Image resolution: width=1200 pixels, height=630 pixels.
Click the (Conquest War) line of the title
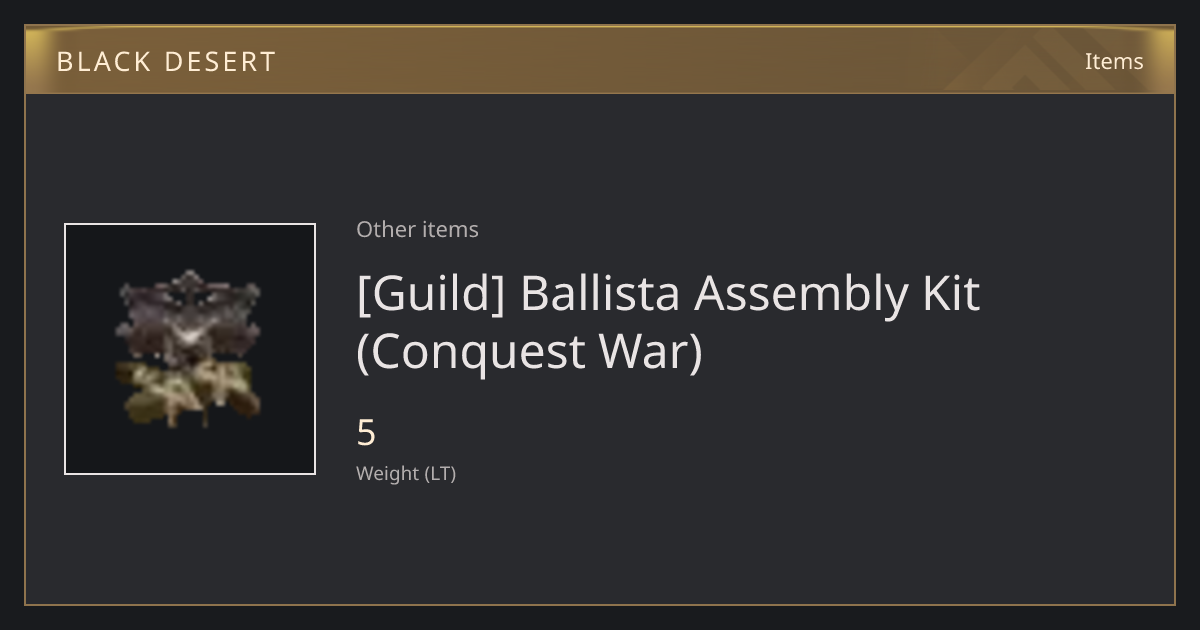(530, 353)
